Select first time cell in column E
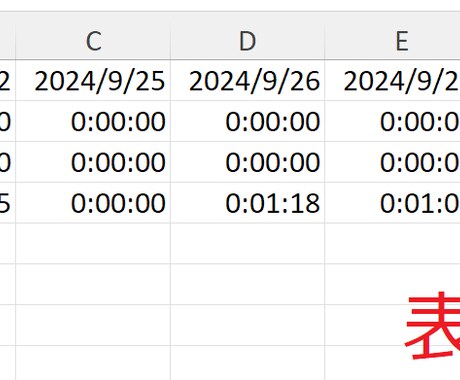 click(x=392, y=121)
